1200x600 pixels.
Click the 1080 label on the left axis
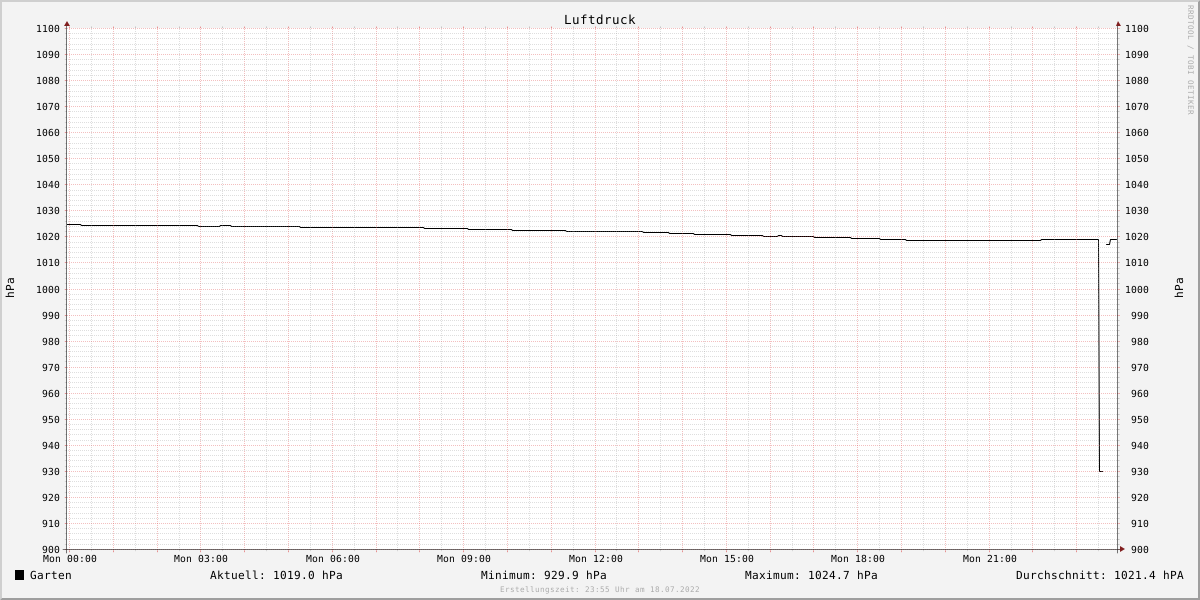(48, 81)
